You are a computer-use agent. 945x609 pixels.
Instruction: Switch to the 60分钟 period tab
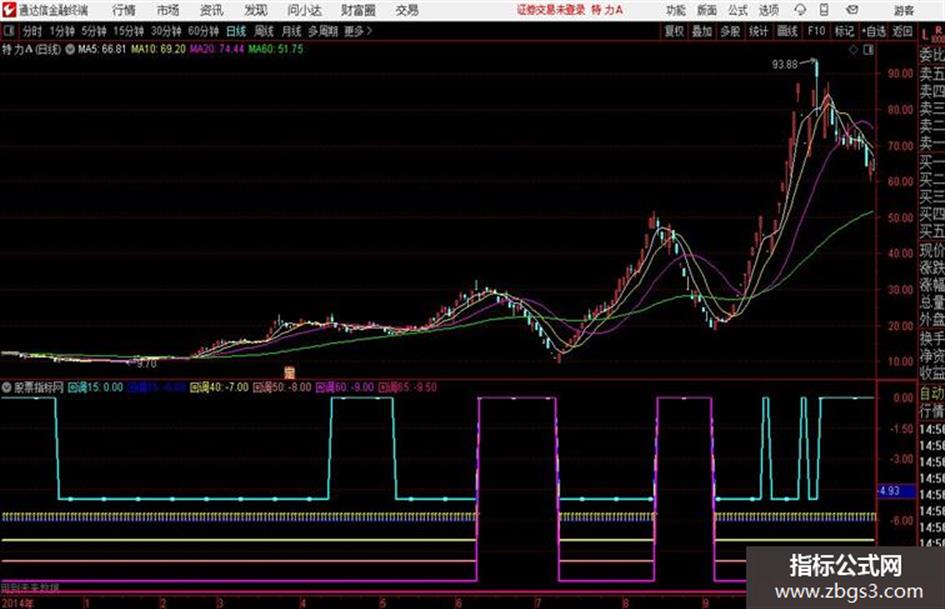point(203,31)
